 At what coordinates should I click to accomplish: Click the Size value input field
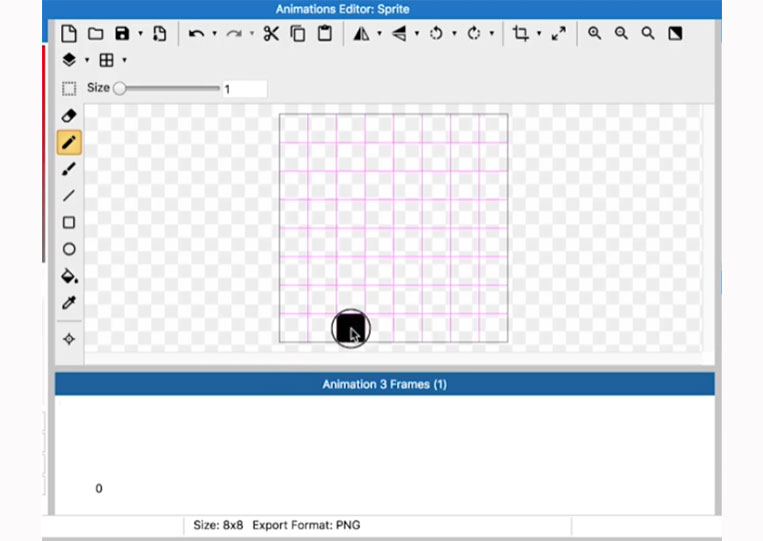(x=245, y=89)
